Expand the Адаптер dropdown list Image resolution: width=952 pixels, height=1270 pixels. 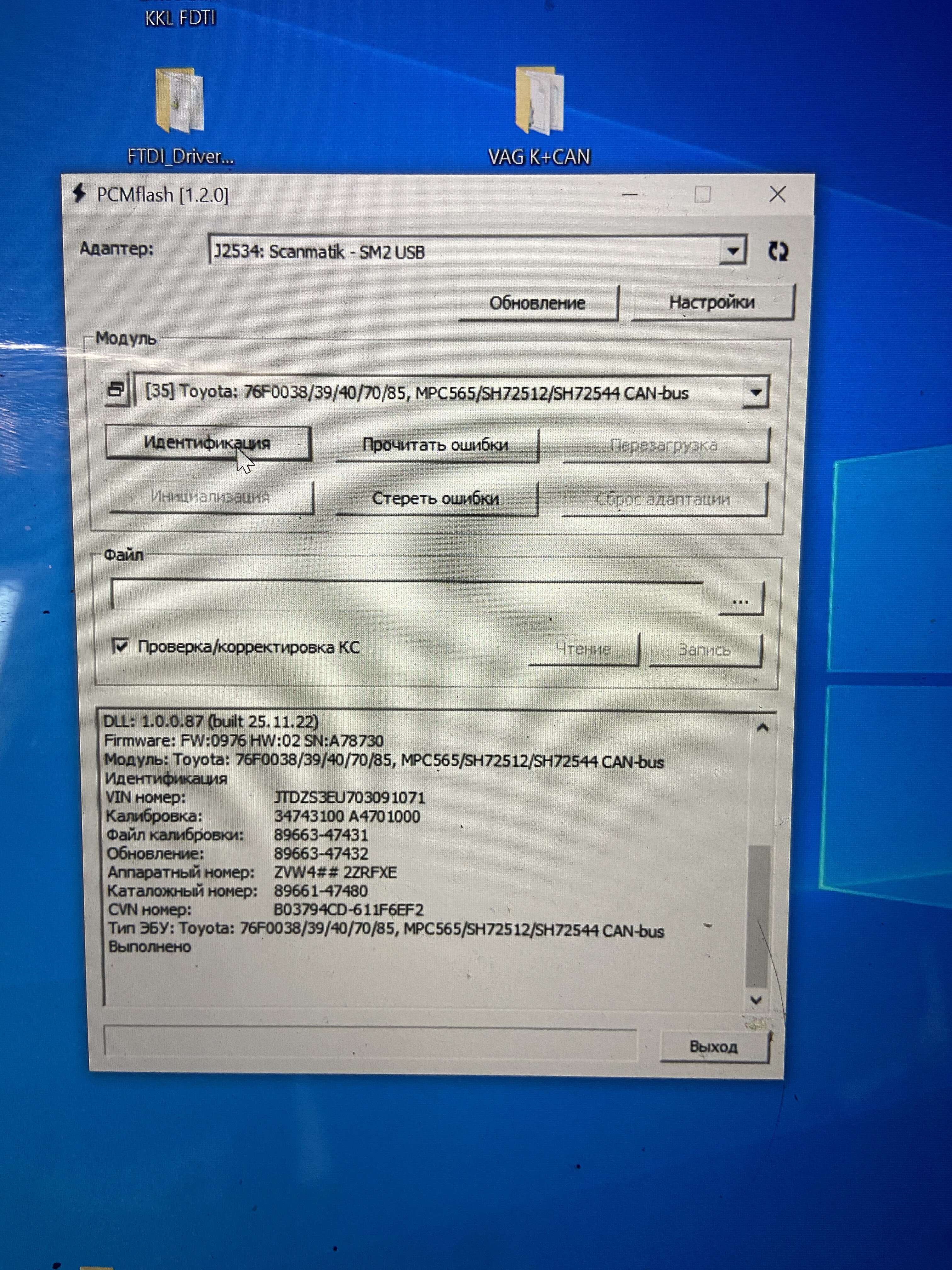(733, 251)
